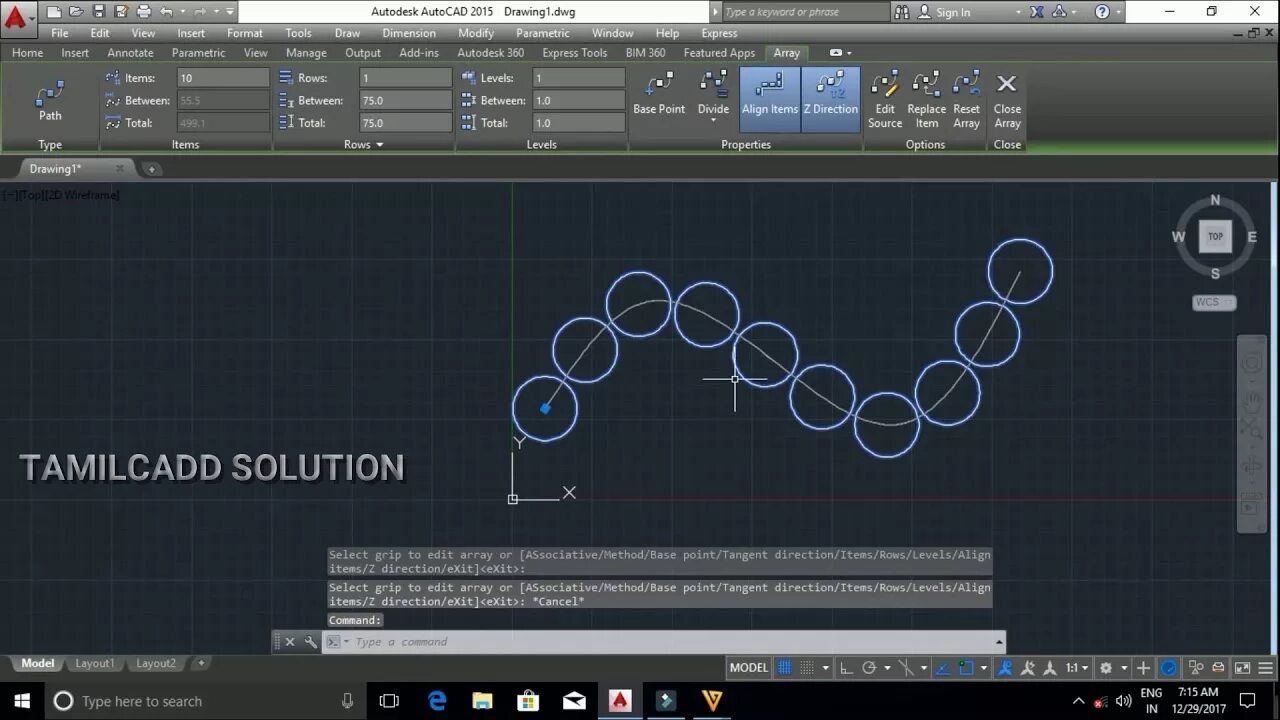Open the polar tracking angle dropdown arrow

[x=887, y=668]
